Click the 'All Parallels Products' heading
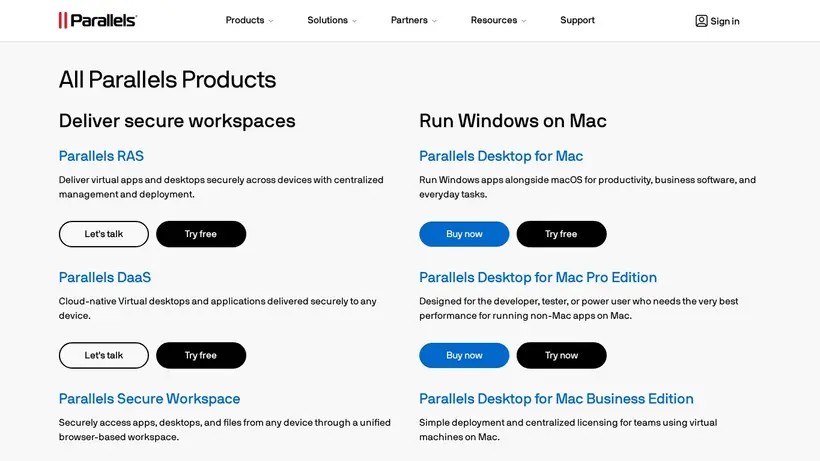This screenshot has width=820, height=461. coord(167,79)
